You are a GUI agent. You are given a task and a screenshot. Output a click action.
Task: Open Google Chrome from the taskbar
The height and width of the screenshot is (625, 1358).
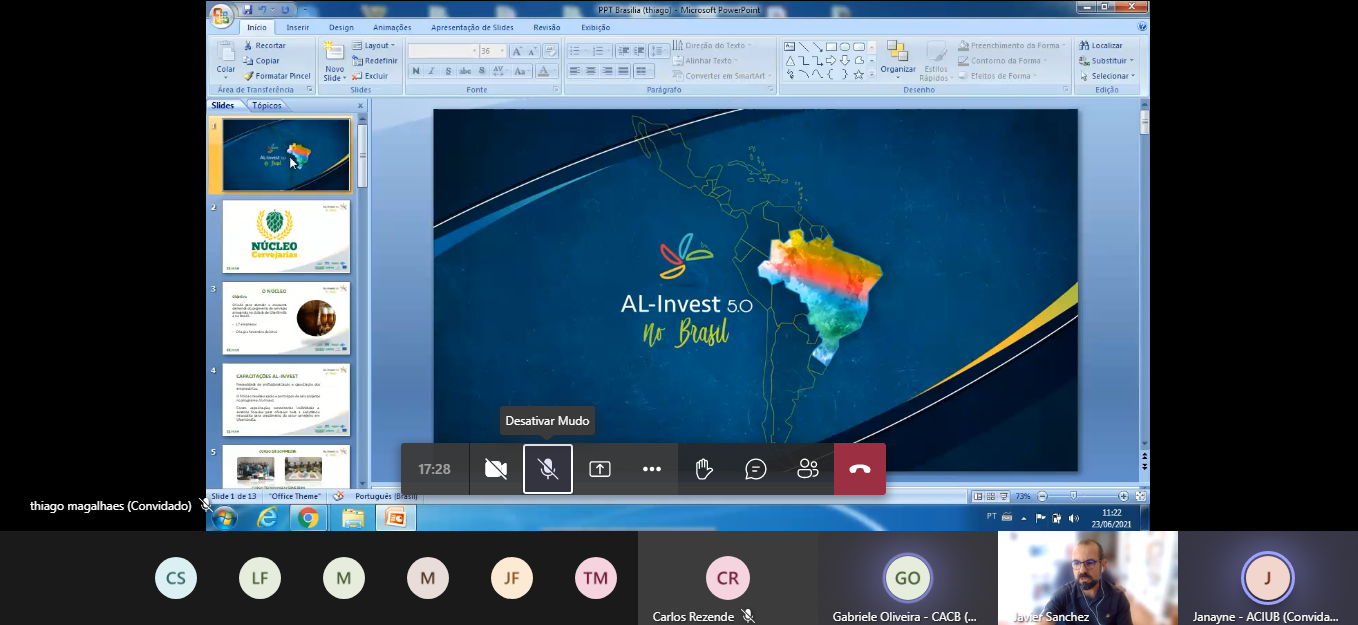308,517
